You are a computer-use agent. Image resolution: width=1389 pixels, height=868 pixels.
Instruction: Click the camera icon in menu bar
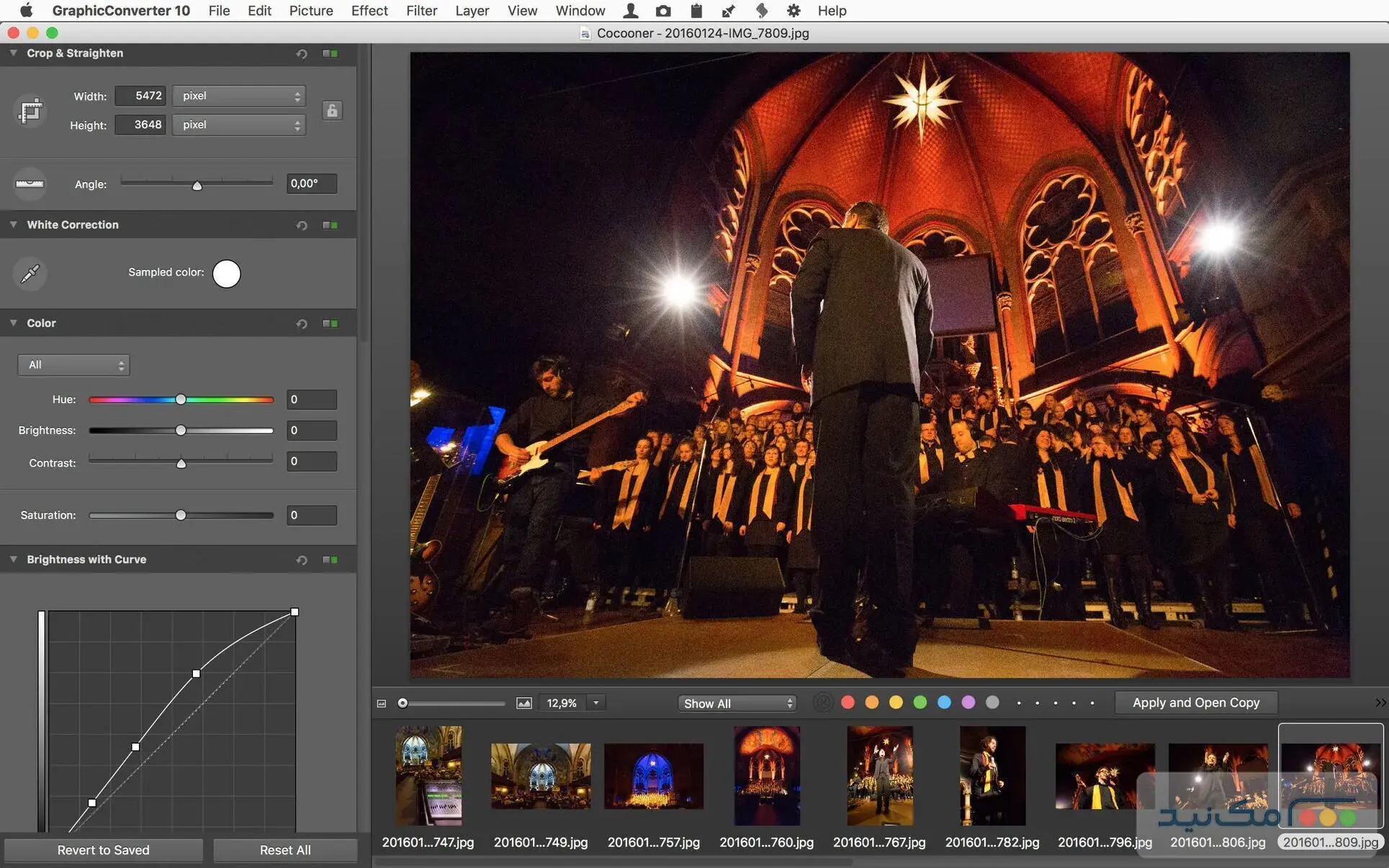click(663, 11)
